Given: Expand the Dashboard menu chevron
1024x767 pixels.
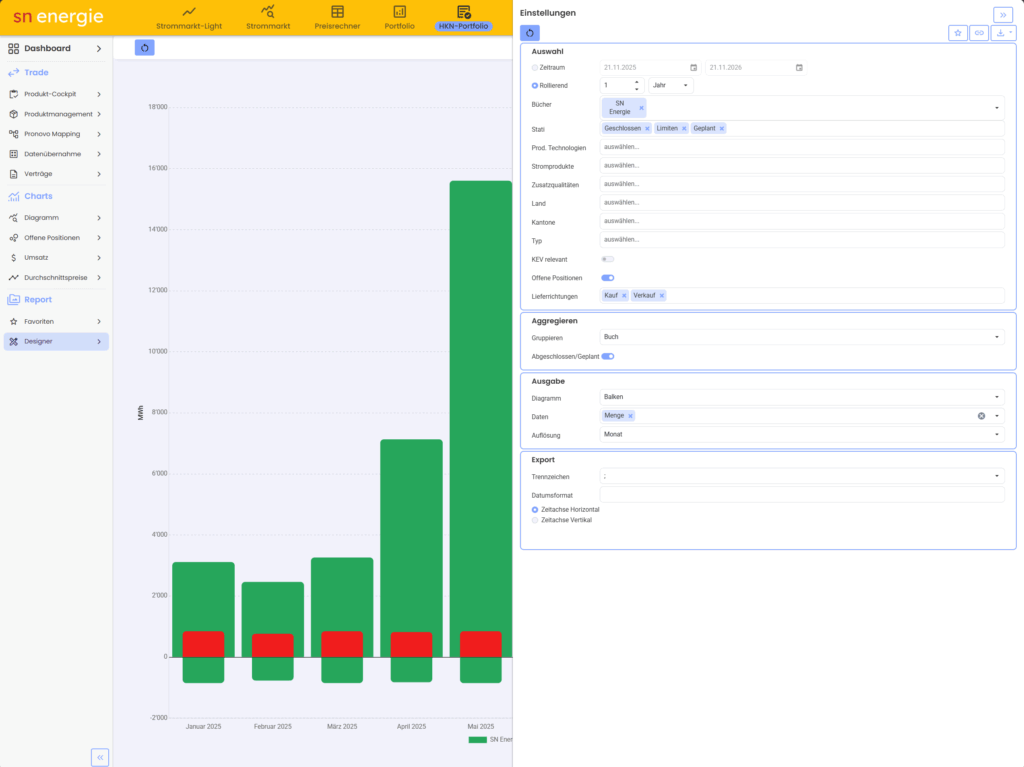Looking at the screenshot, I should point(99,48).
